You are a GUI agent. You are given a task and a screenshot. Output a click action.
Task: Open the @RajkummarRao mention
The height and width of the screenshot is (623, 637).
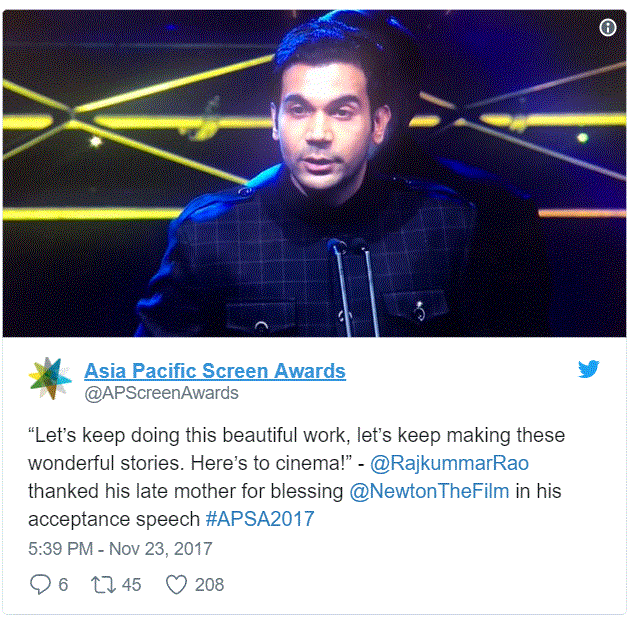point(449,463)
